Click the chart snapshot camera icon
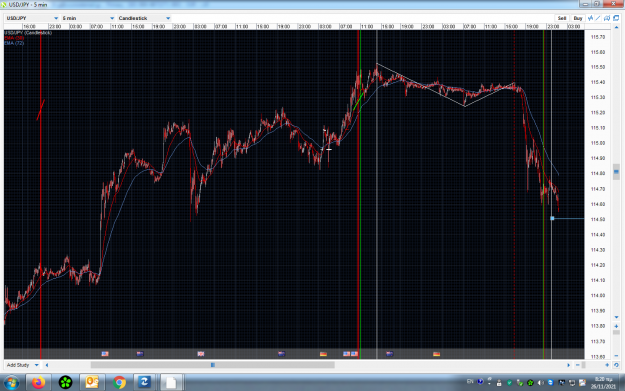The width and height of the screenshot is (625, 391). click(x=607, y=18)
